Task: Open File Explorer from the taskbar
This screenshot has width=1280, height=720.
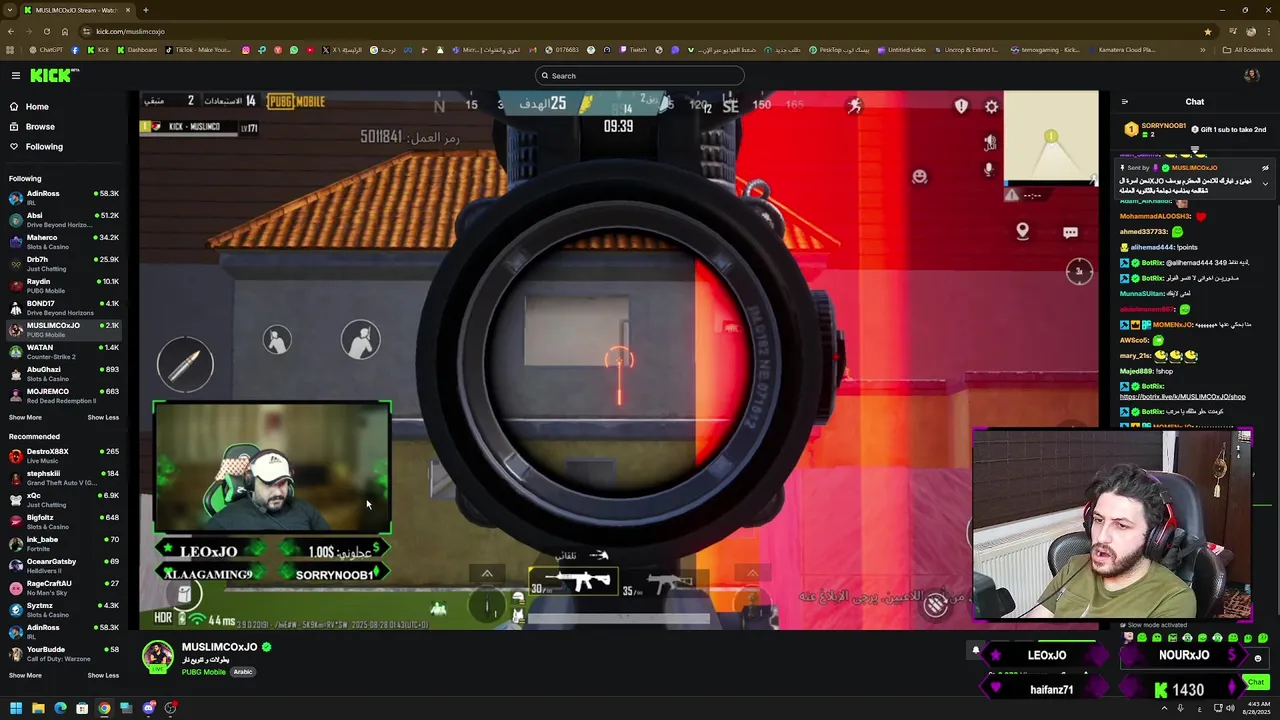Action: (38, 709)
